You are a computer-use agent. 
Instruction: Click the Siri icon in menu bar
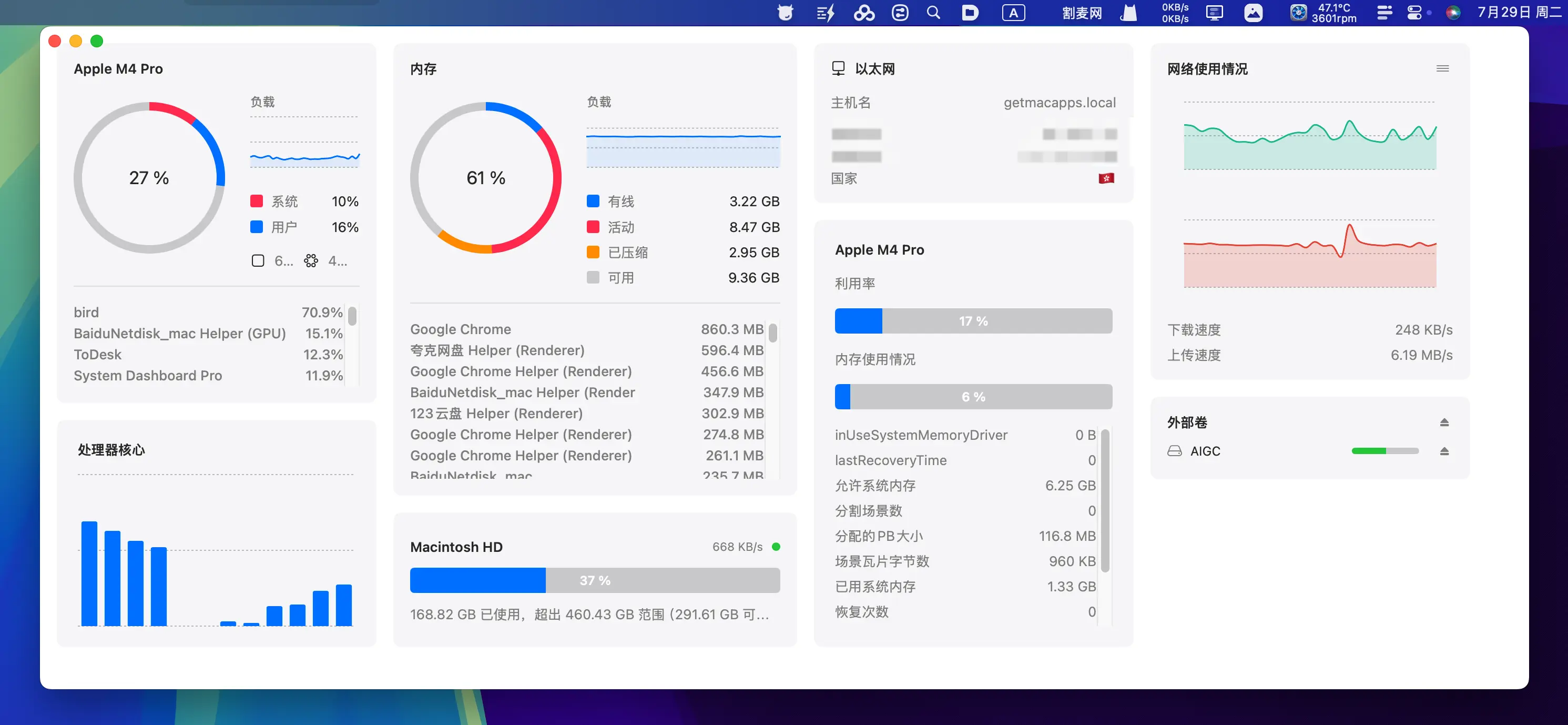click(x=1453, y=13)
